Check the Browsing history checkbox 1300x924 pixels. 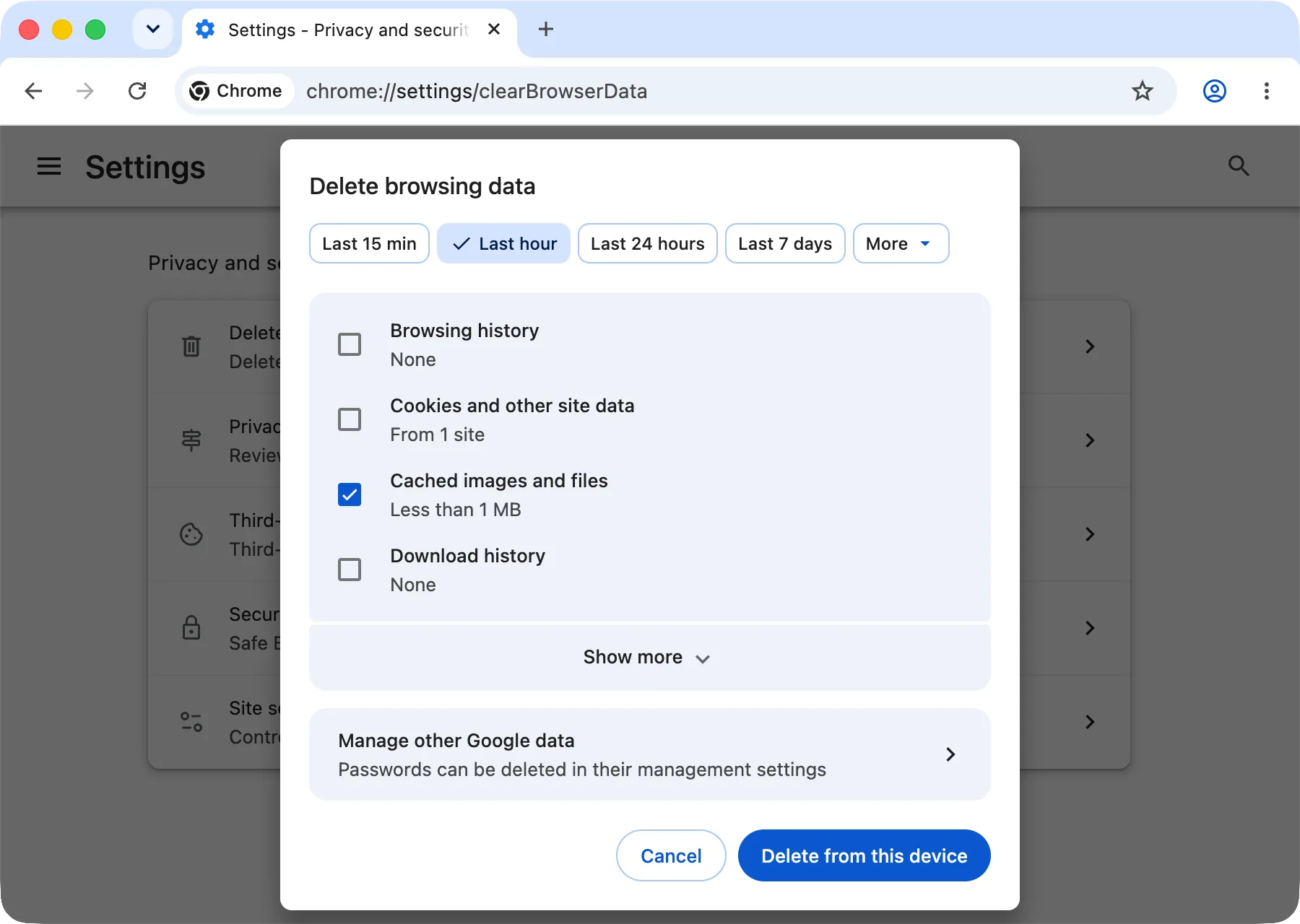(350, 344)
